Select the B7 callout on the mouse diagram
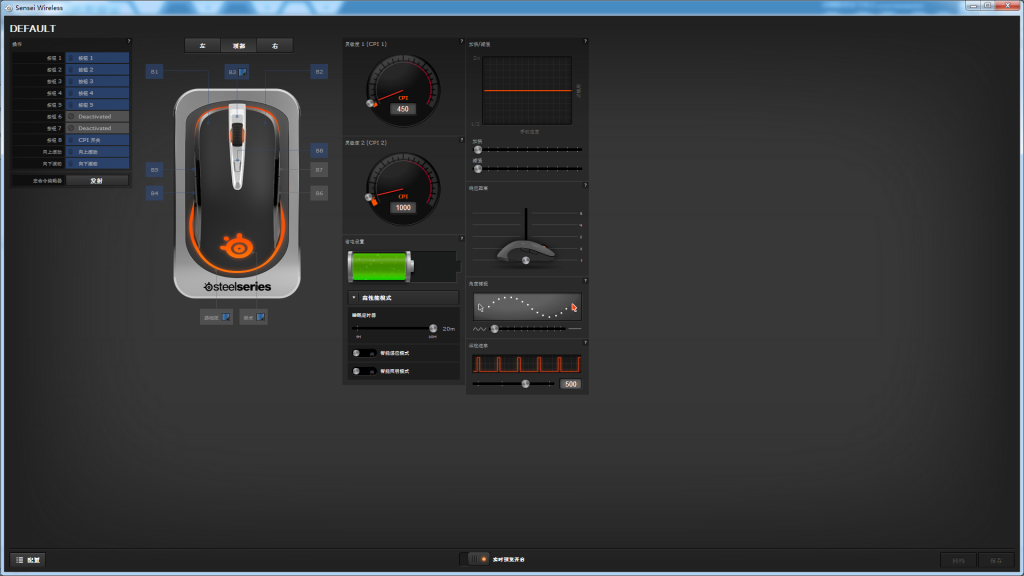 click(x=319, y=170)
